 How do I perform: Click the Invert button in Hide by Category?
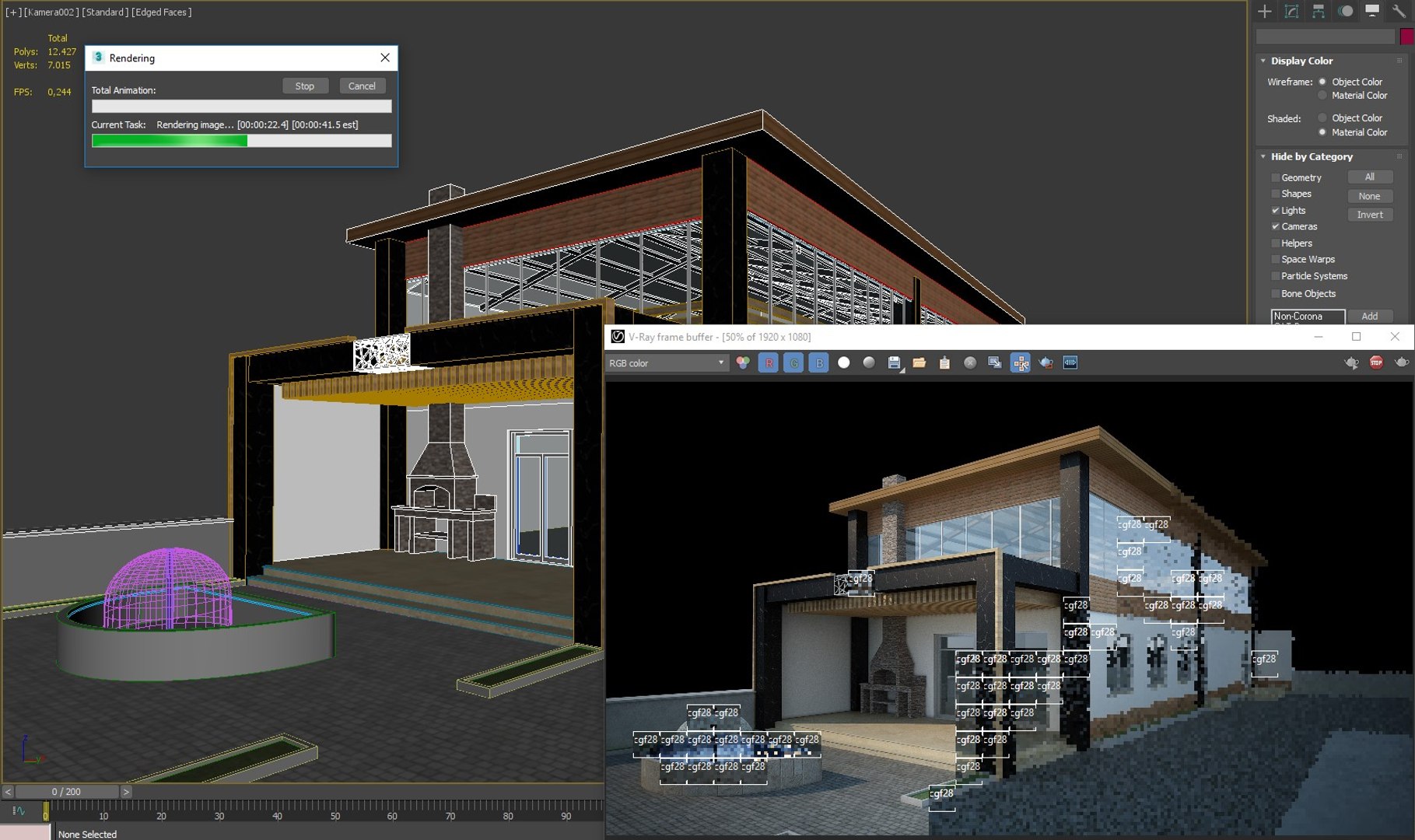[1370, 215]
